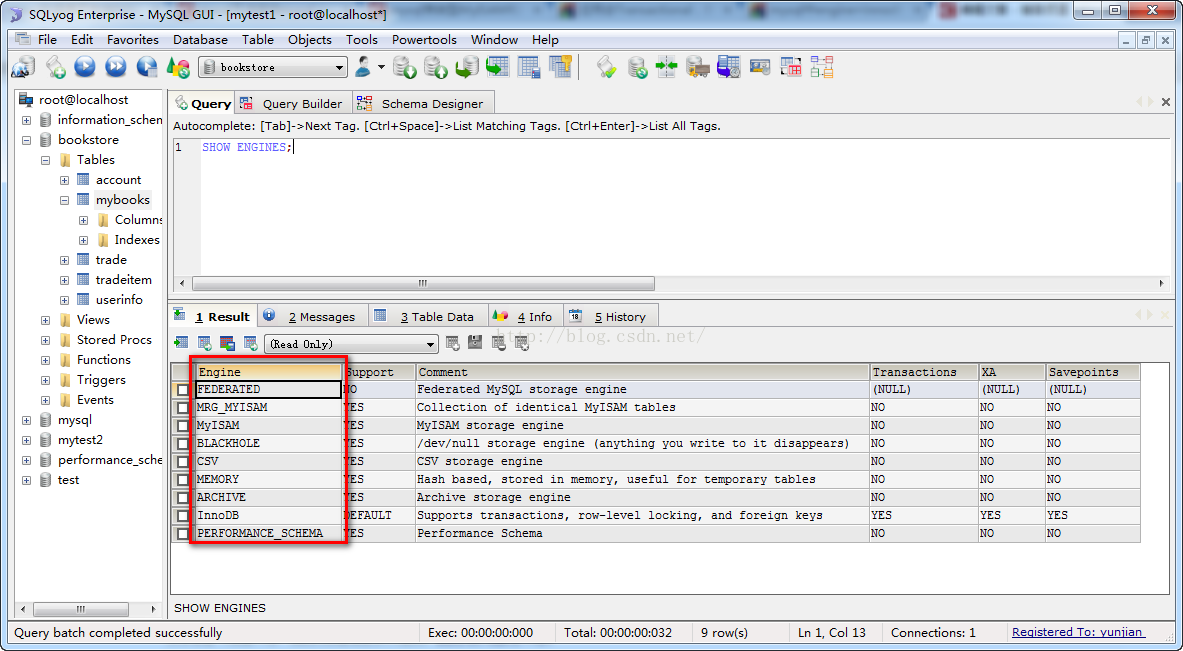Close the query tab with the X button
This screenshot has width=1183, height=651.
point(1166,102)
